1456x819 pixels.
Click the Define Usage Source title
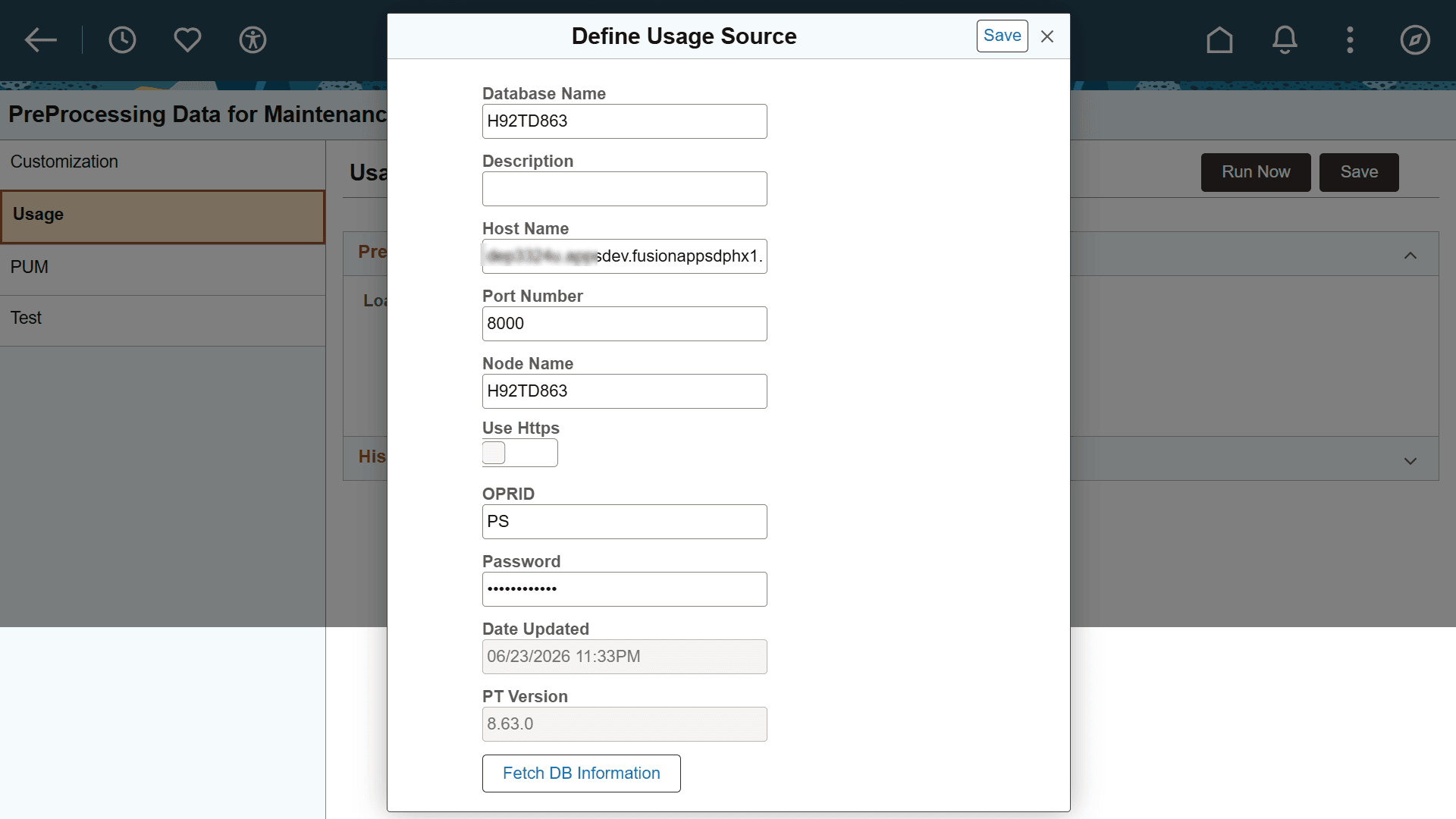pyautogui.click(x=683, y=36)
